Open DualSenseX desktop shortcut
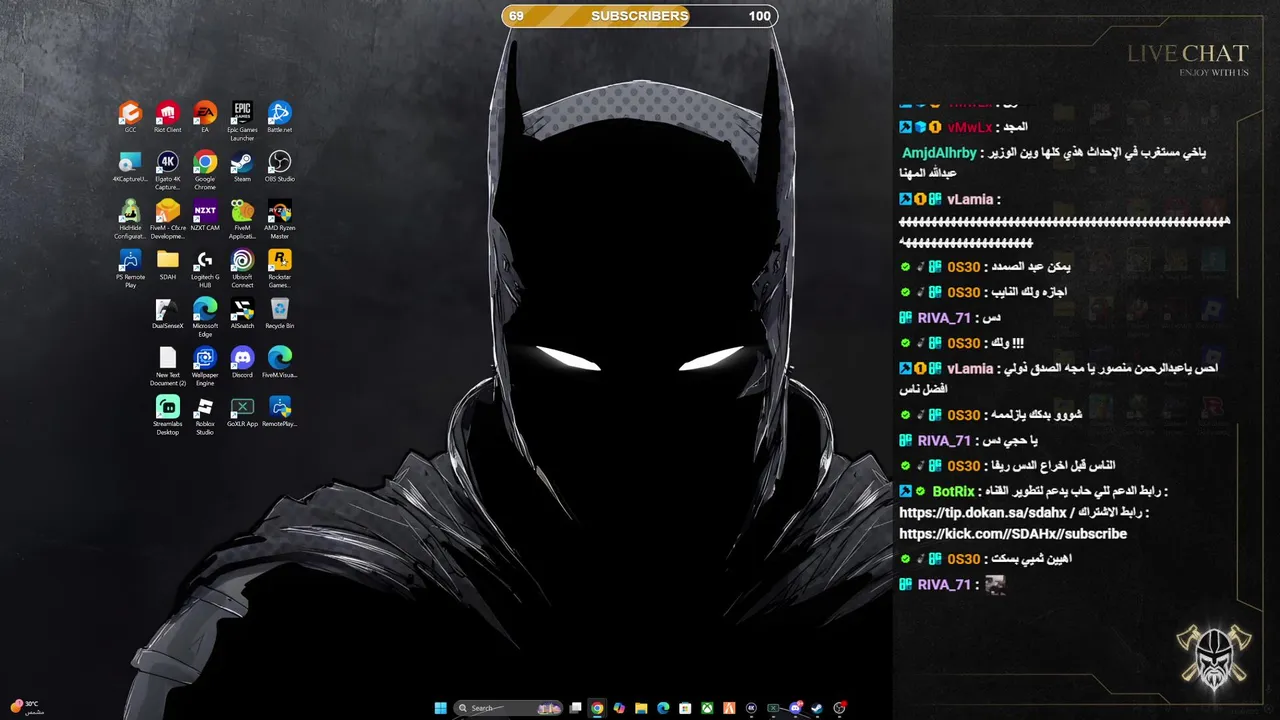 pos(167,313)
